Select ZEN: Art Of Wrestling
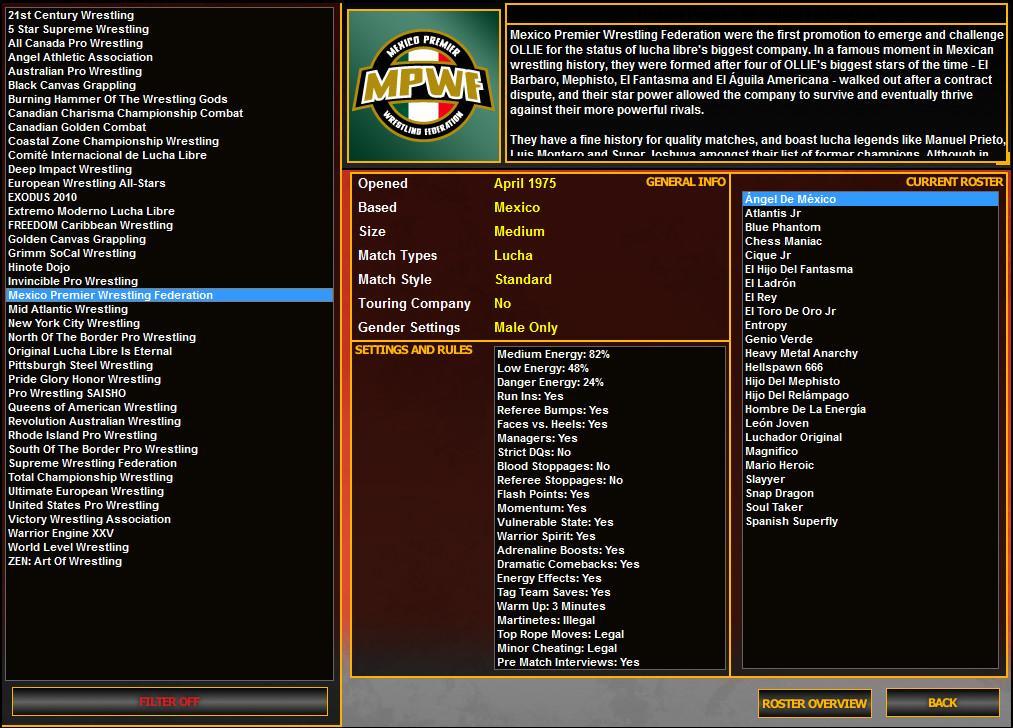This screenshot has width=1013, height=728. click(71, 561)
